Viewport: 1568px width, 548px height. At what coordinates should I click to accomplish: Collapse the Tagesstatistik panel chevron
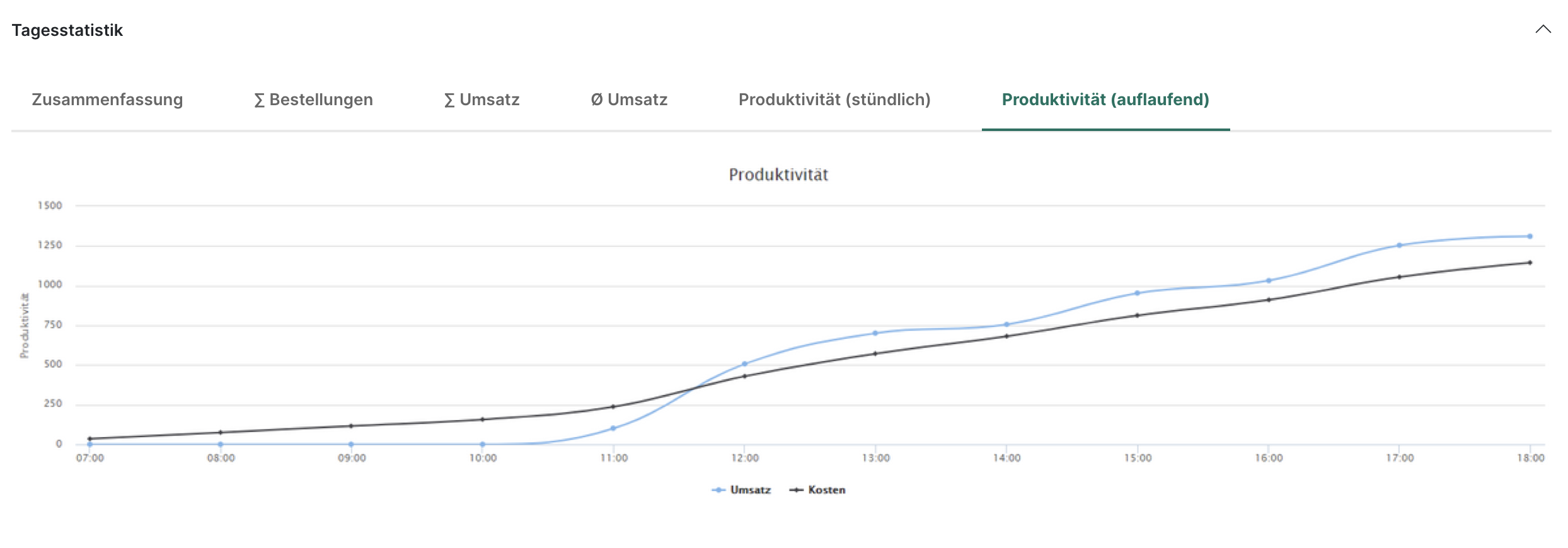[x=1543, y=30]
